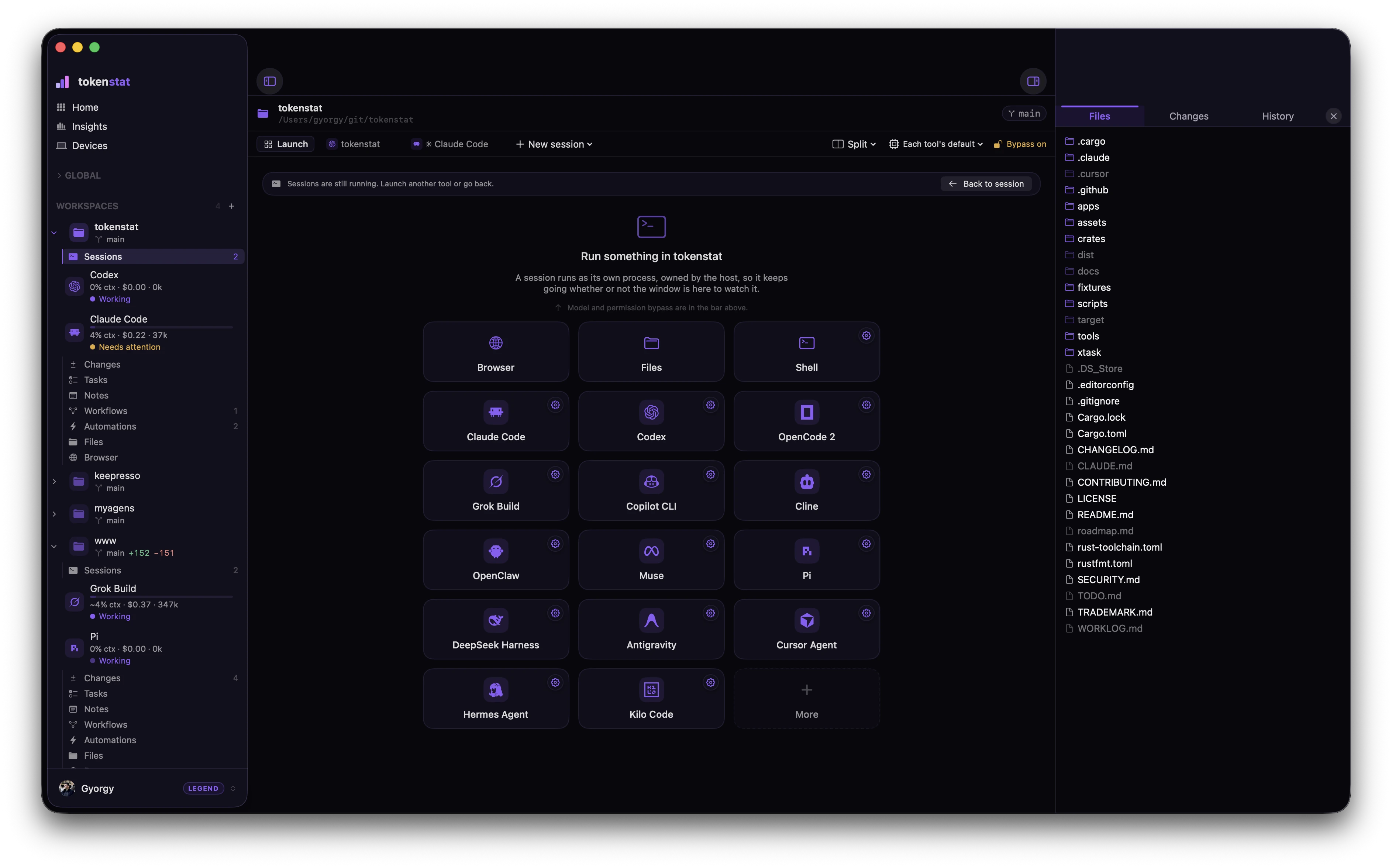The image size is (1392, 868).
Task: Launch Cursor Agent tool card
Action: pos(806,629)
